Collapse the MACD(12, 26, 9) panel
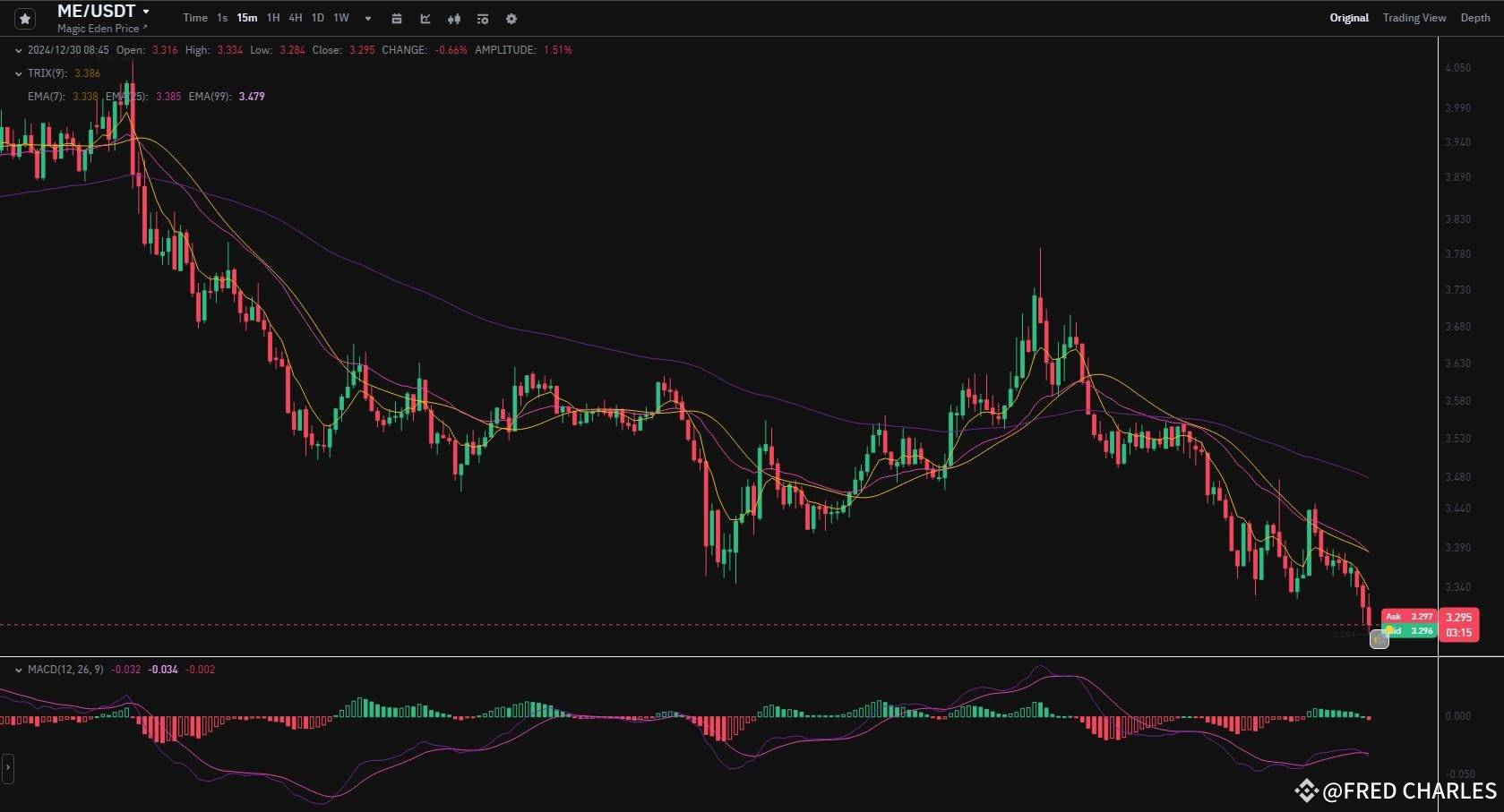The width and height of the screenshot is (1504, 812). click(x=19, y=669)
